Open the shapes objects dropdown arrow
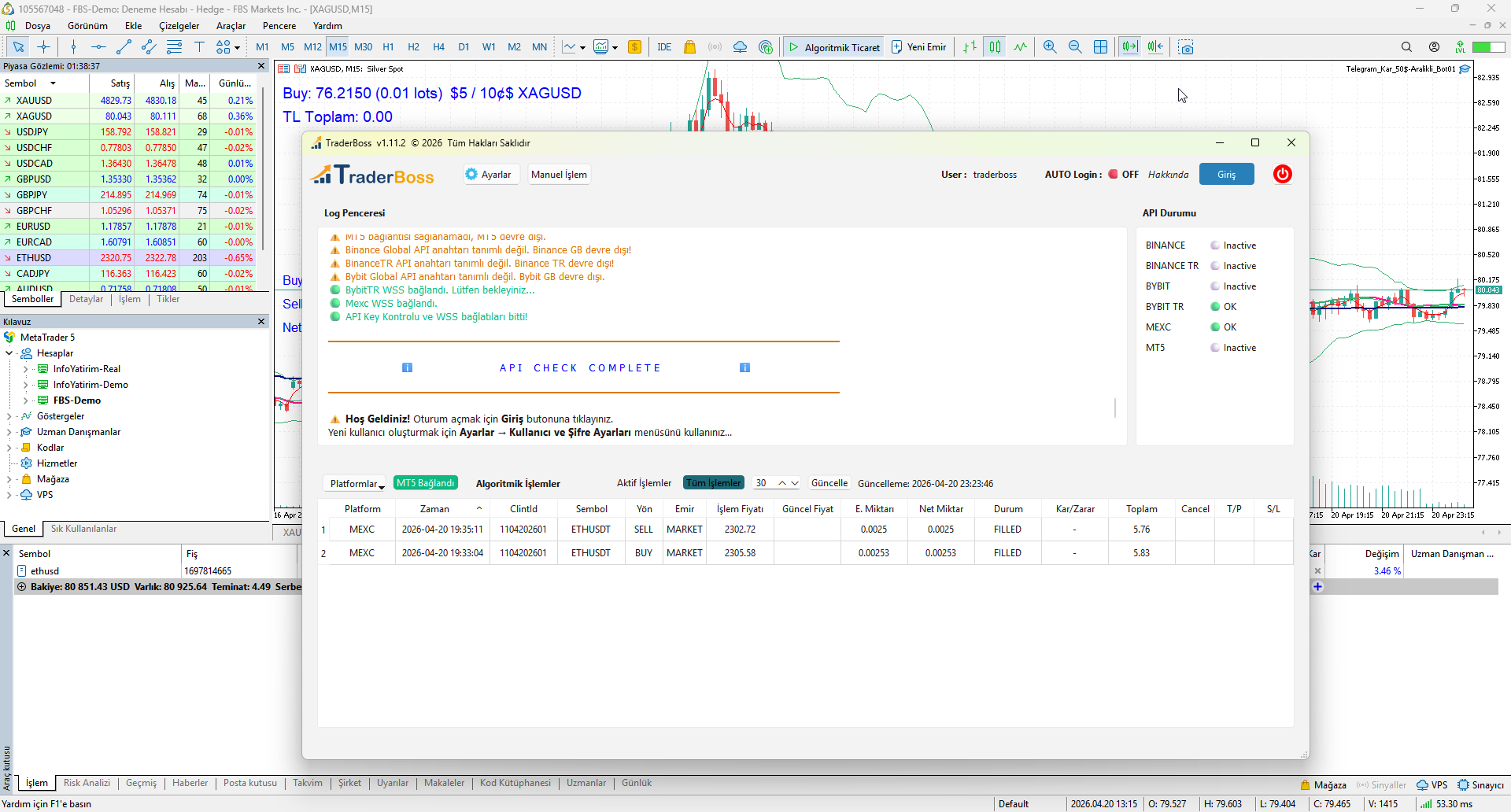Viewport: 1511px width, 812px height. [x=237, y=47]
